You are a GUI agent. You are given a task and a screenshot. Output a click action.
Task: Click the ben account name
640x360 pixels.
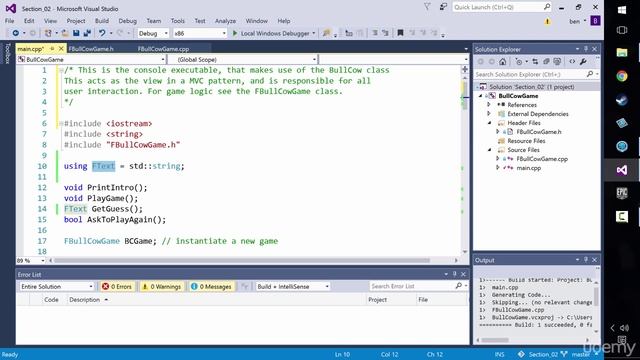pyautogui.click(x=574, y=21)
